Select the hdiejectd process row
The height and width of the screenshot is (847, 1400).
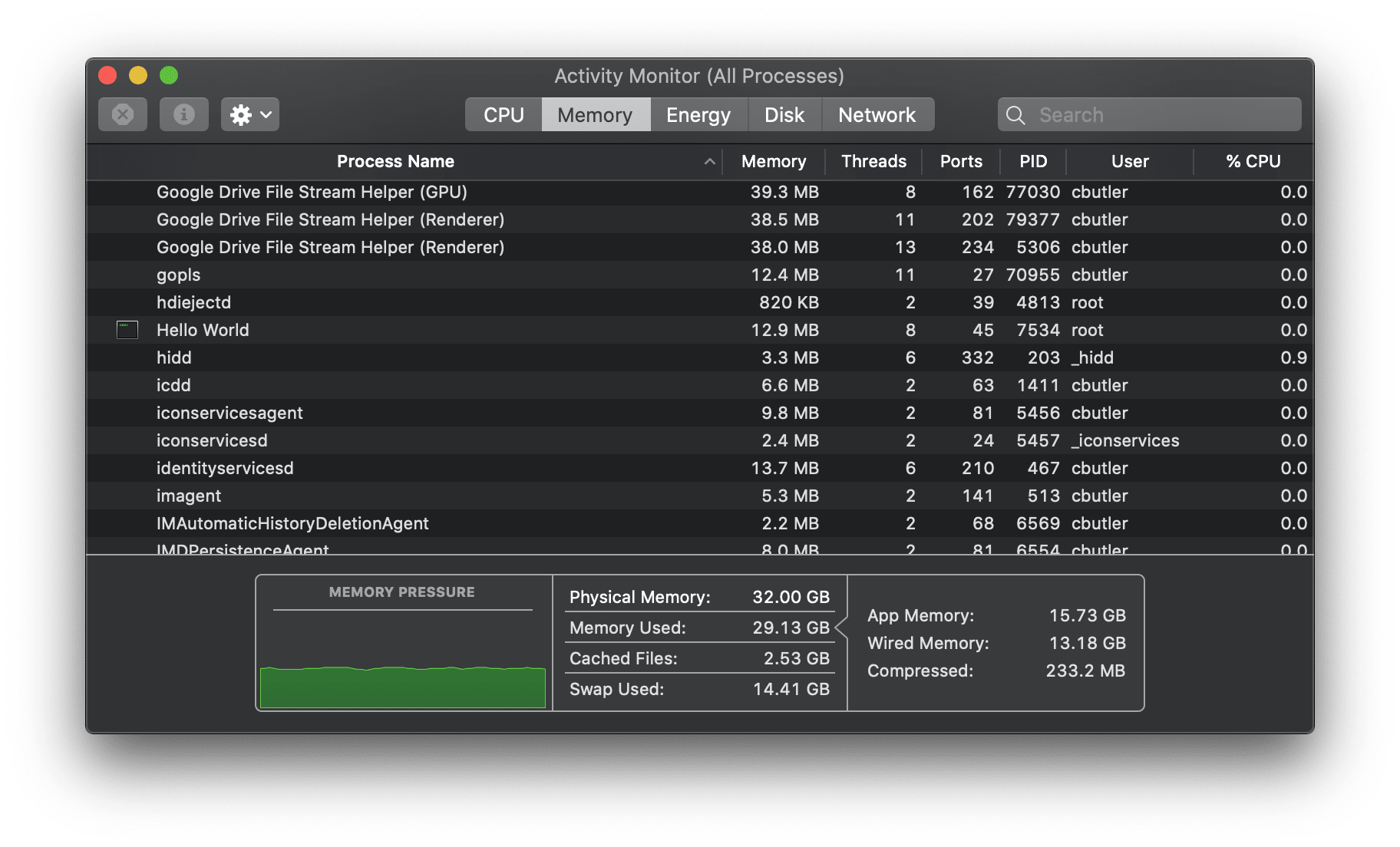point(700,302)
